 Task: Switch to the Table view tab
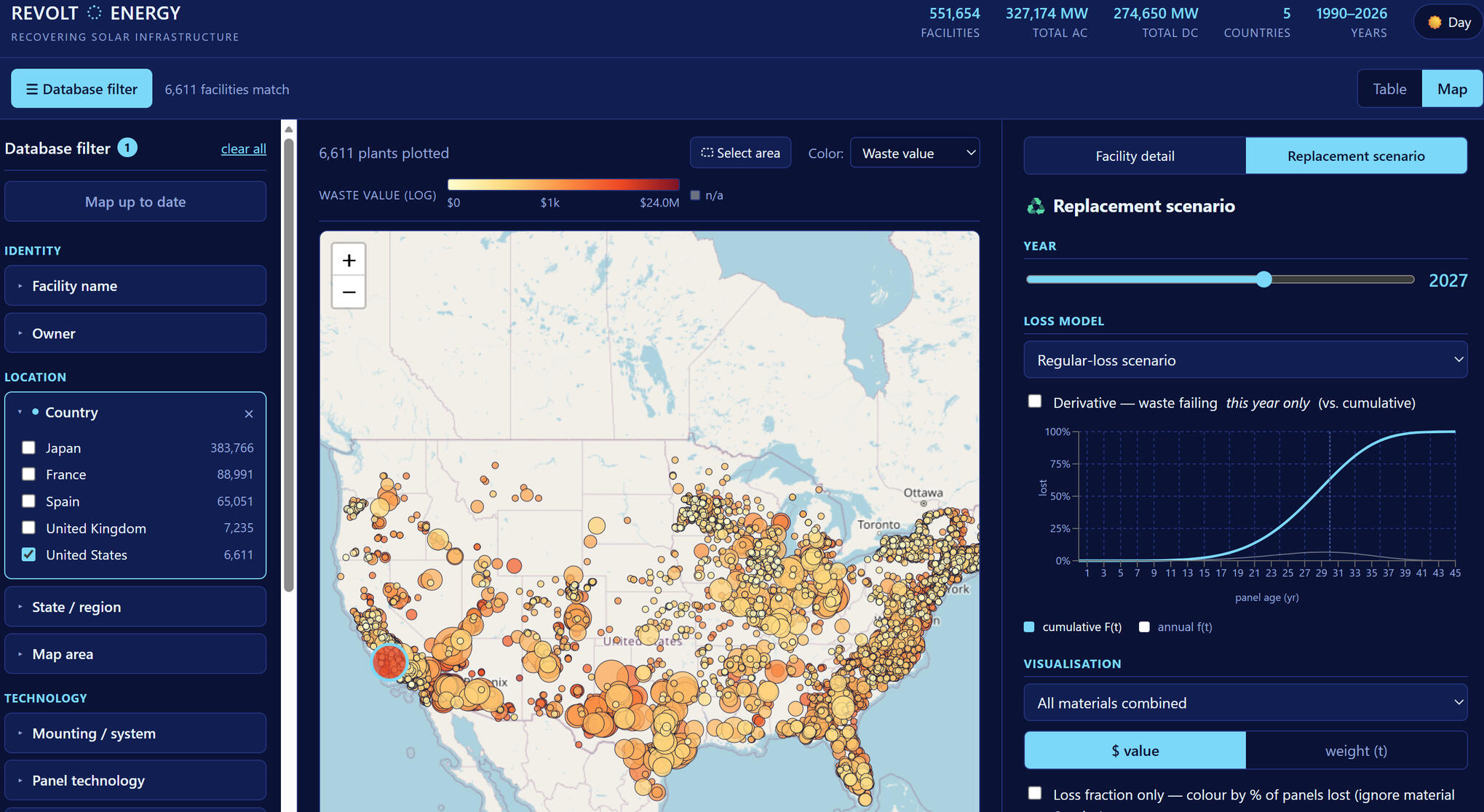click(x=1389, y=89)
